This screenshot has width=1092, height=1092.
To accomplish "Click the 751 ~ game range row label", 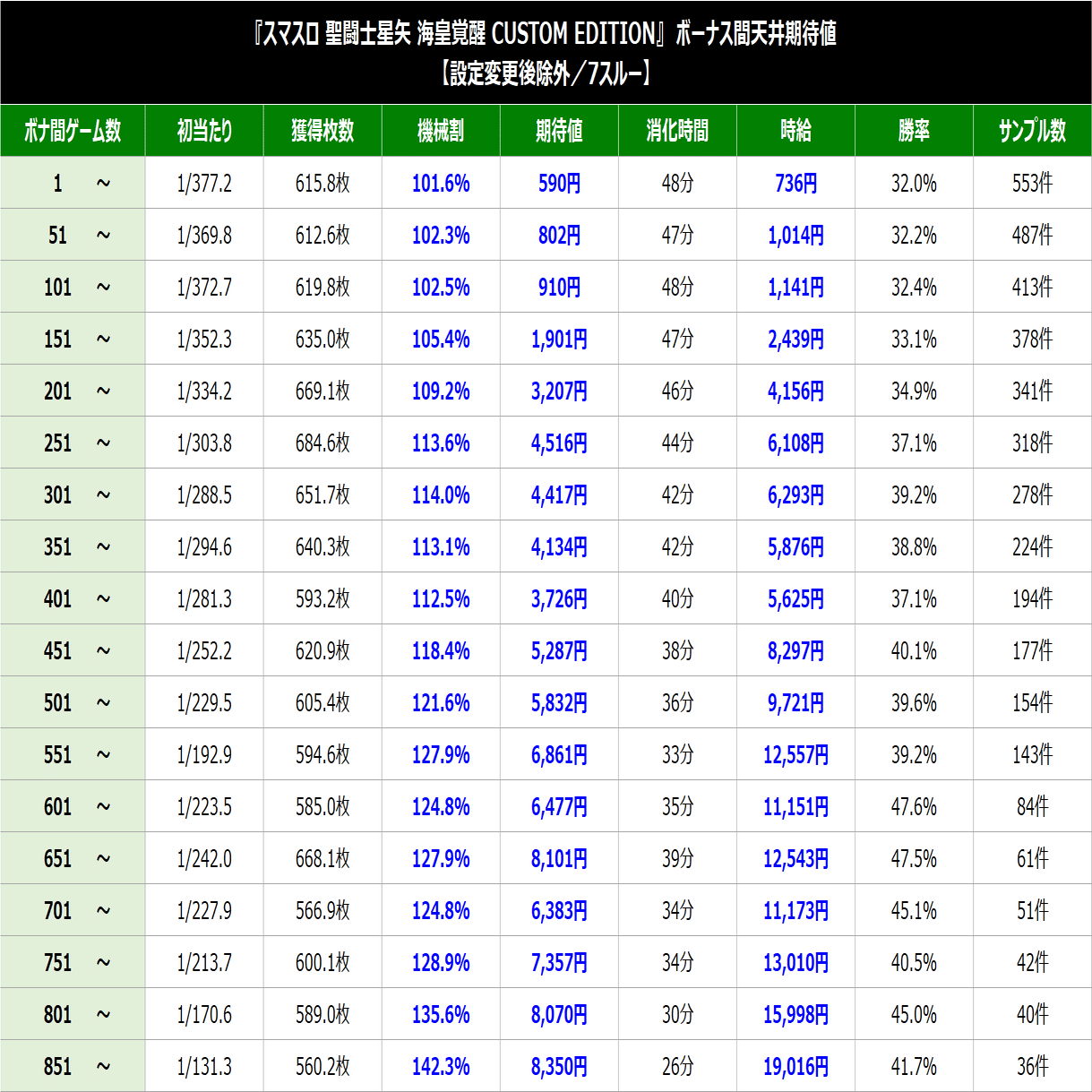I will 73,962.
